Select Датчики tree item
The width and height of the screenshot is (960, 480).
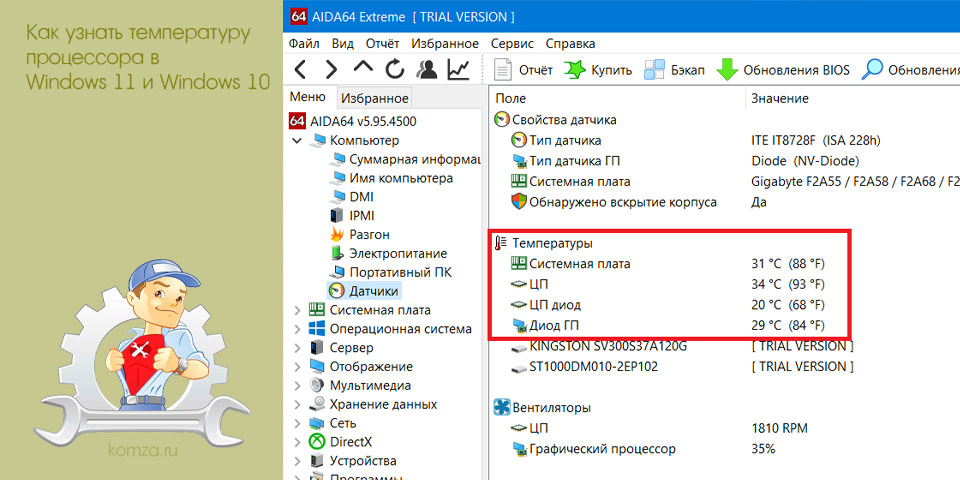pos(364,291)
